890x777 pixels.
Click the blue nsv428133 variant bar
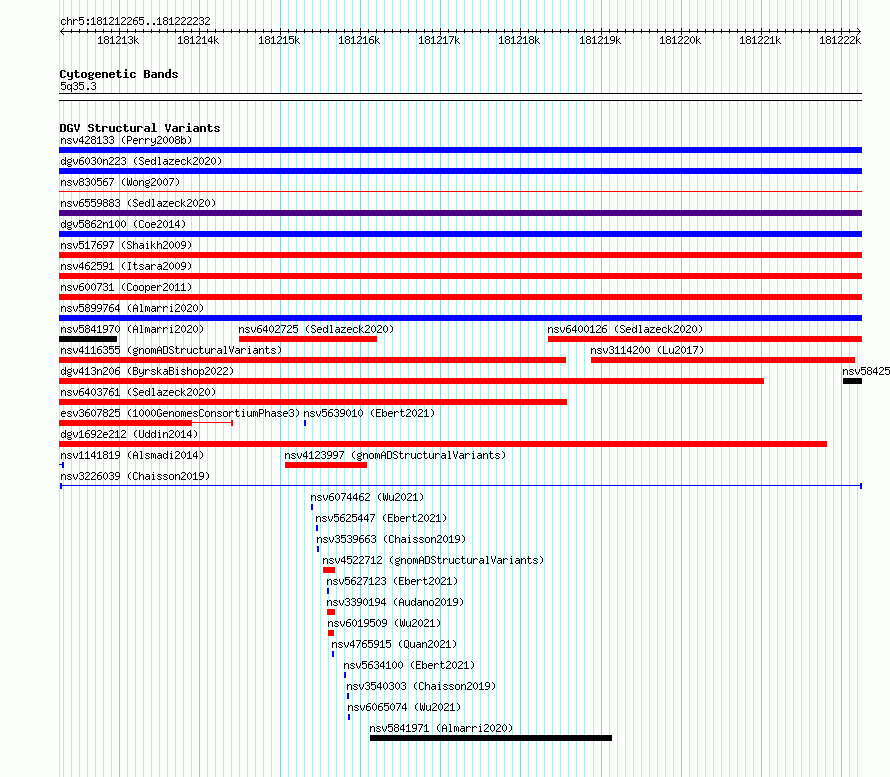coord(460,150)
